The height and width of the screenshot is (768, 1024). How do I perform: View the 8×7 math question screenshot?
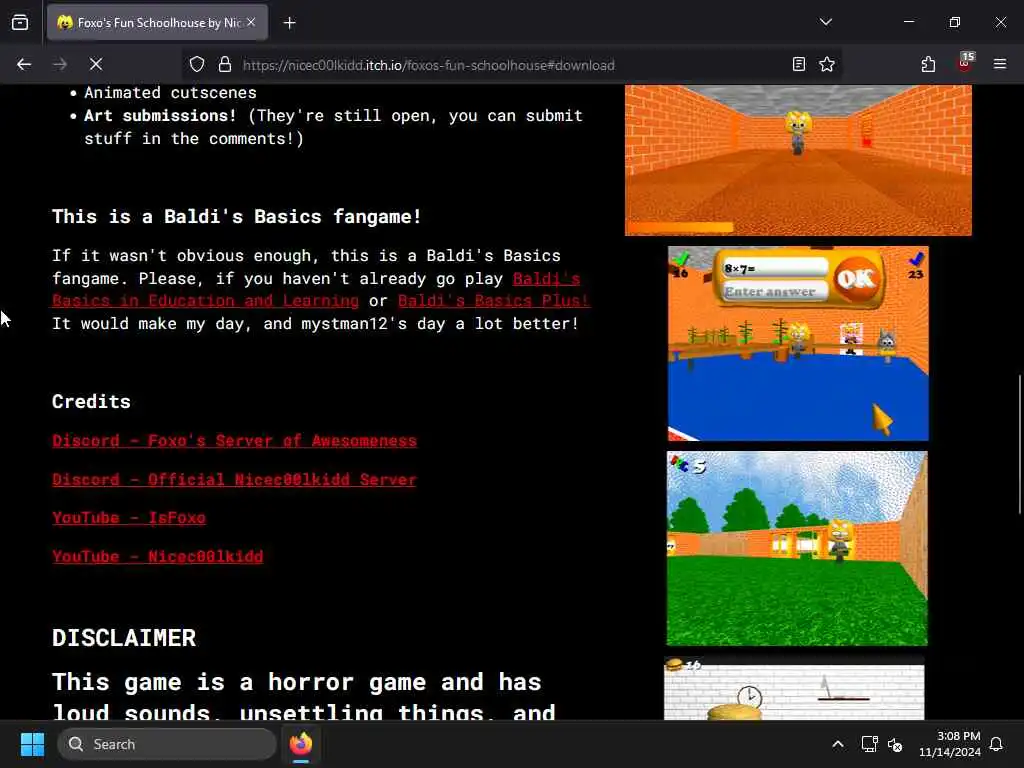coord(798,344)
